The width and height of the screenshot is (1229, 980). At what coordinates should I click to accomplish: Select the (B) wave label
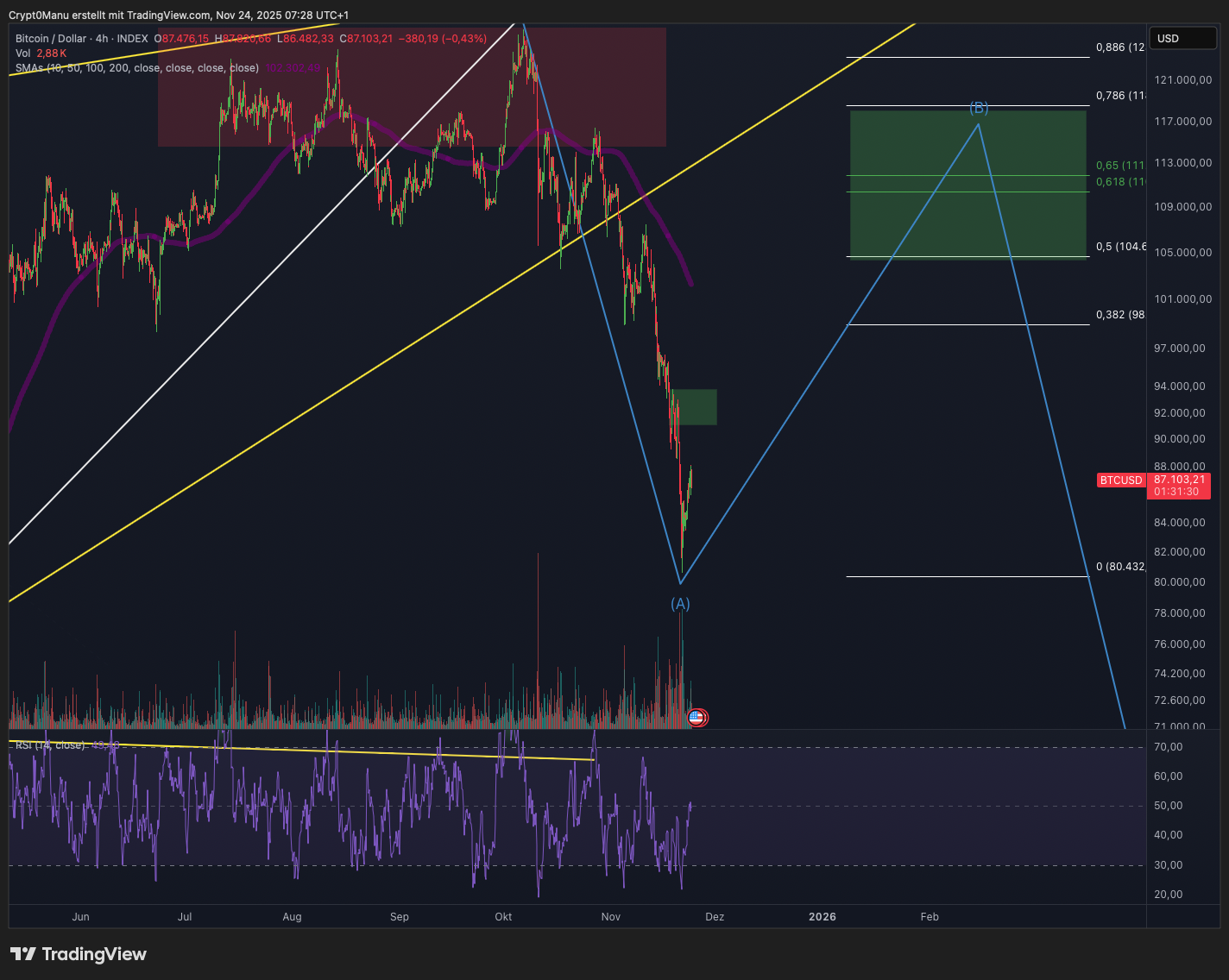pyautogui.click(x=978, y=109)
